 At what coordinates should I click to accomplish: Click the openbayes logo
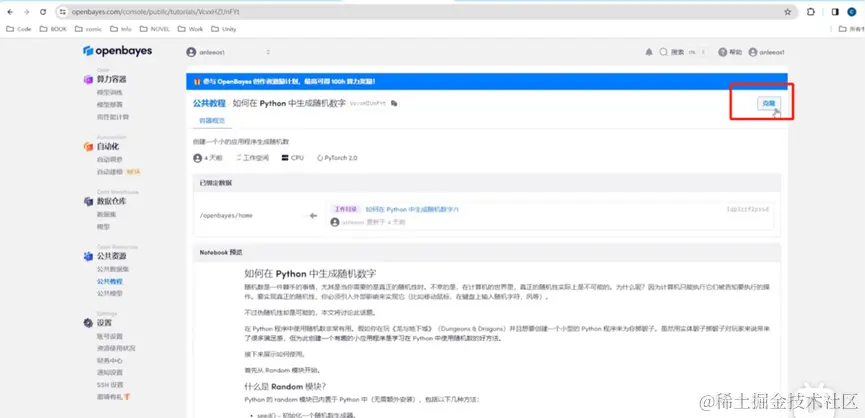pyautogui.click(x=118, y=51)
